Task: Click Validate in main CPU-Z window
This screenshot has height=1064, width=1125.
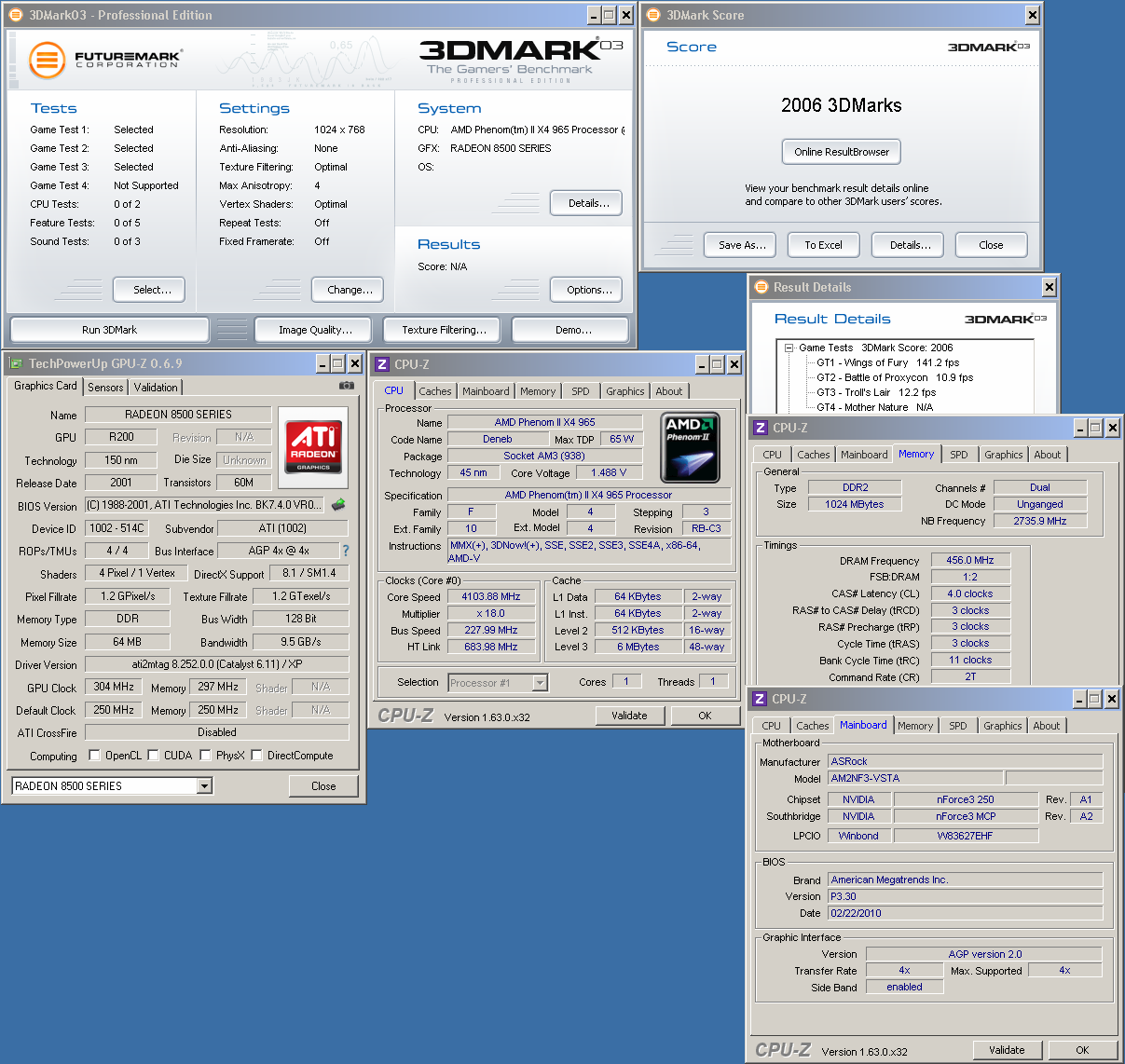Action: click(x=629, y=716)
